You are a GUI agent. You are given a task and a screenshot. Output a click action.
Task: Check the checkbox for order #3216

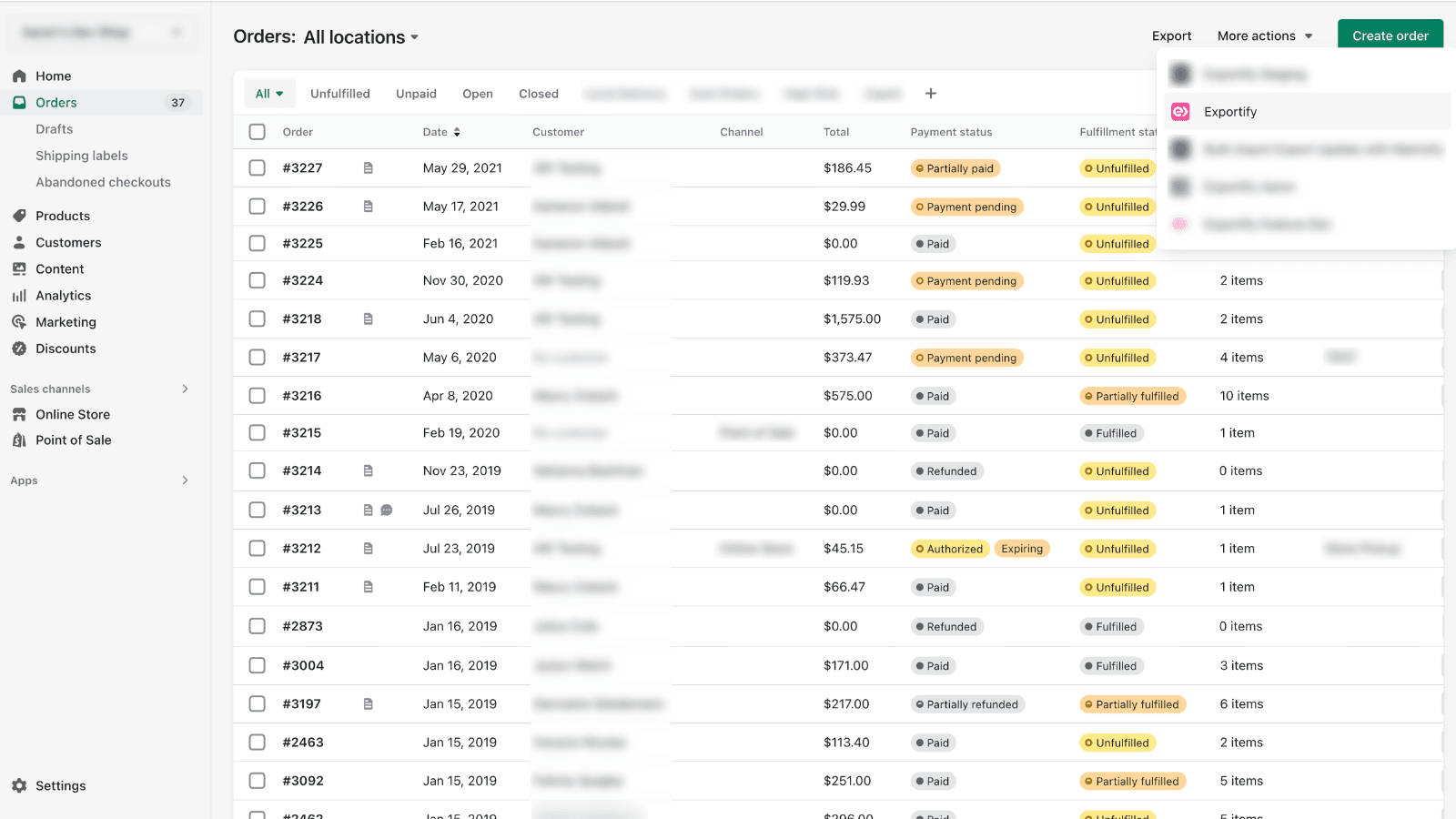pyautogui.click(x=257, y=395)
